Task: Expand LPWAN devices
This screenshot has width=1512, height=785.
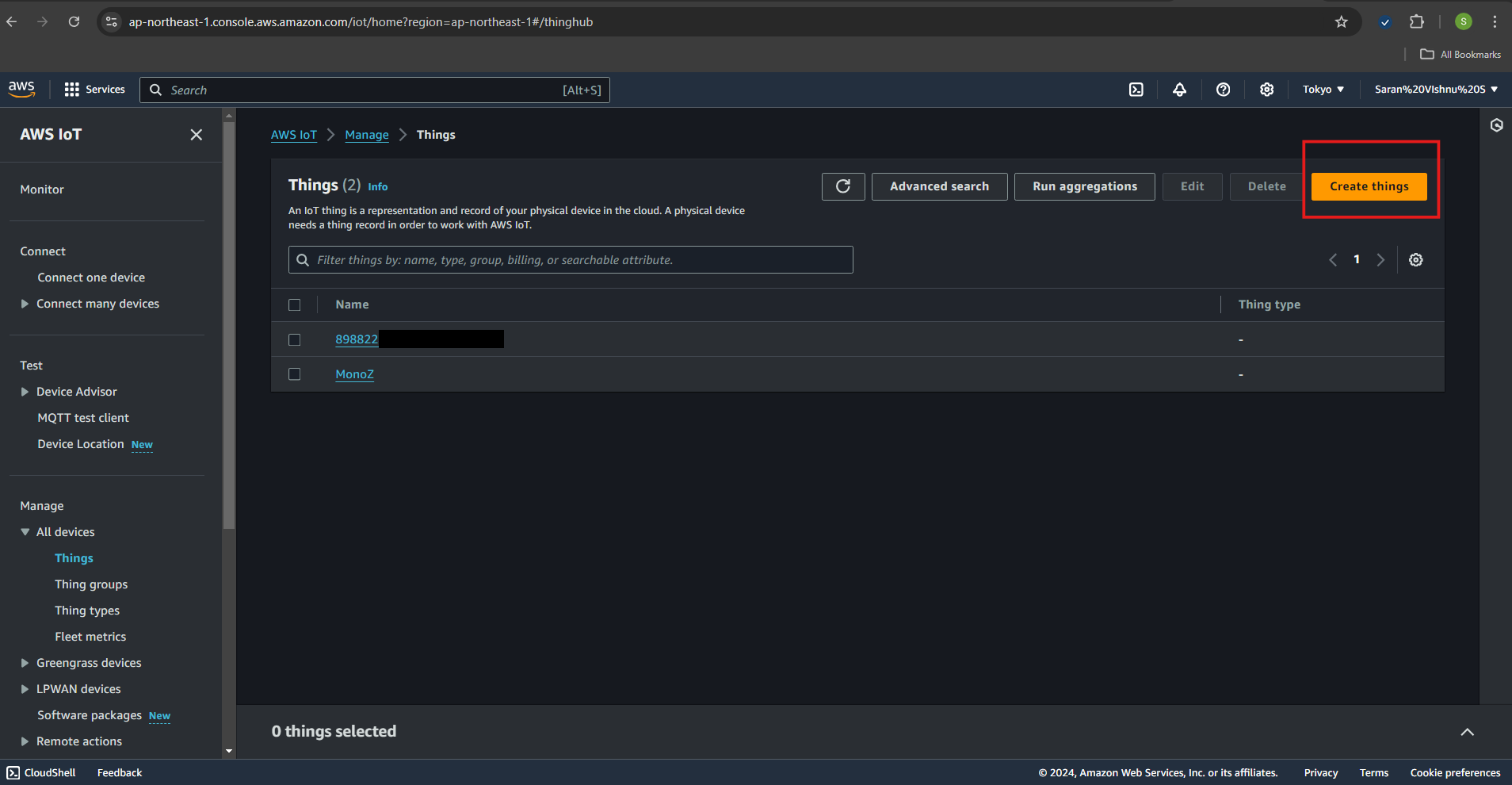Action: tap(25, 689)
